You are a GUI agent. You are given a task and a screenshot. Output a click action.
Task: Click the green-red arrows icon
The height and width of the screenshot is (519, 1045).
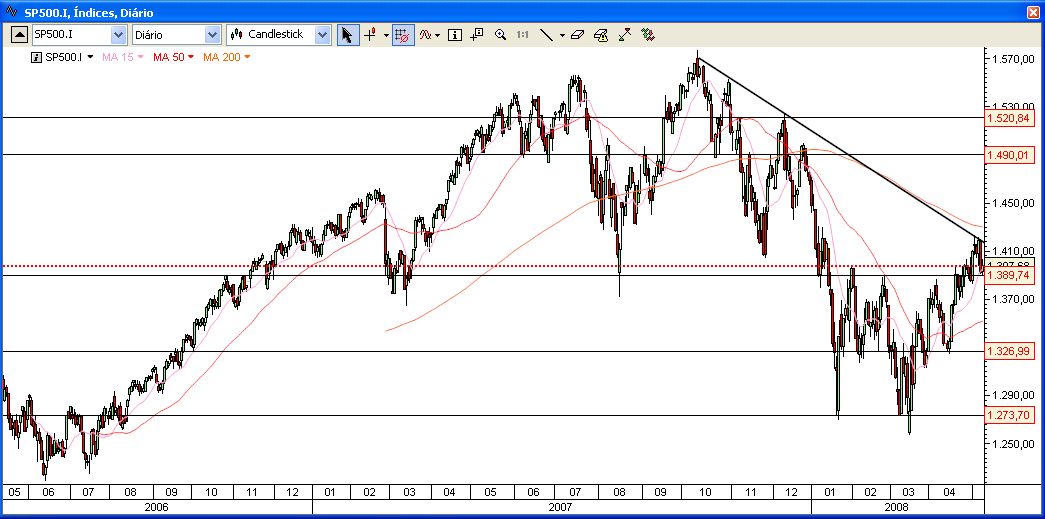tap(648, 35)
